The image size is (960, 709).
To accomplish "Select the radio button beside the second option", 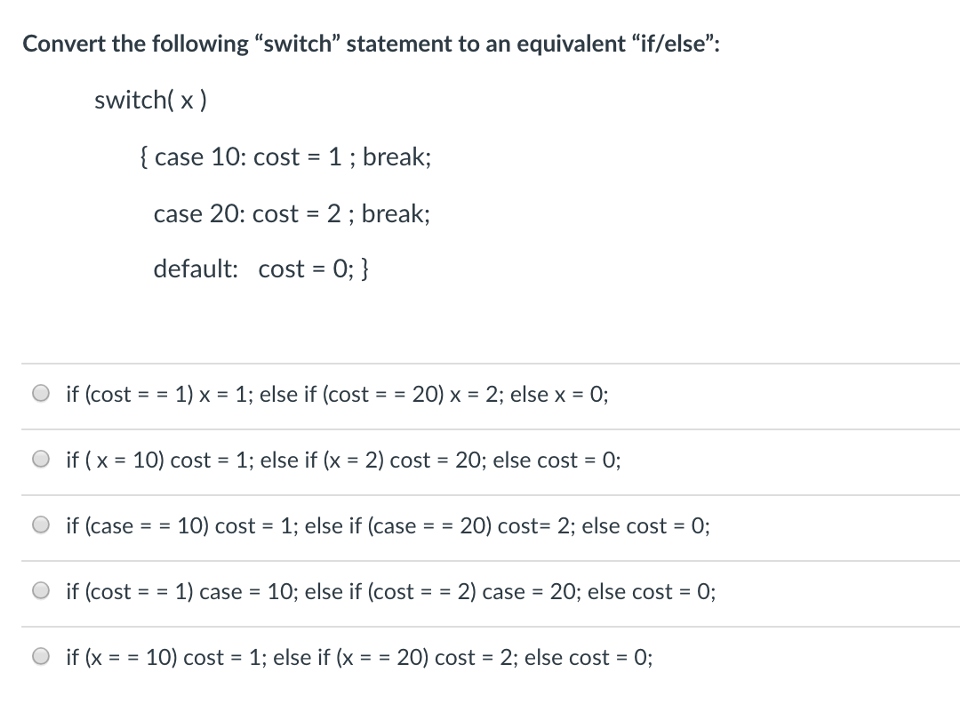I will [41, 459].
